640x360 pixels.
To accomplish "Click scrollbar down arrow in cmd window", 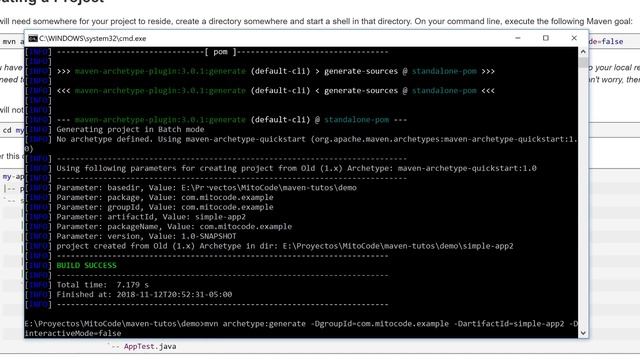I will point(583,333).
